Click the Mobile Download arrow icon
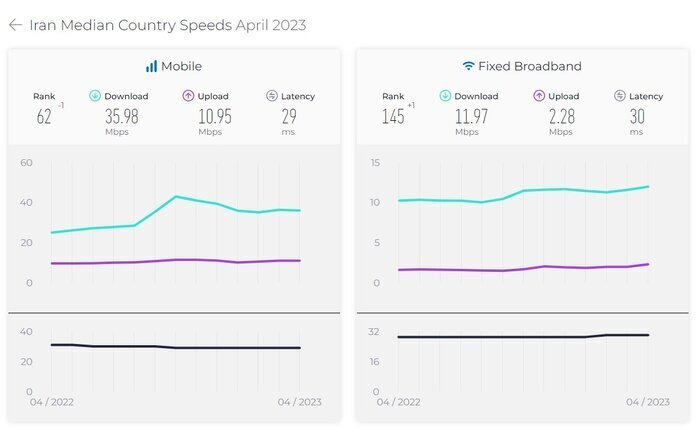 pos(95,96)
